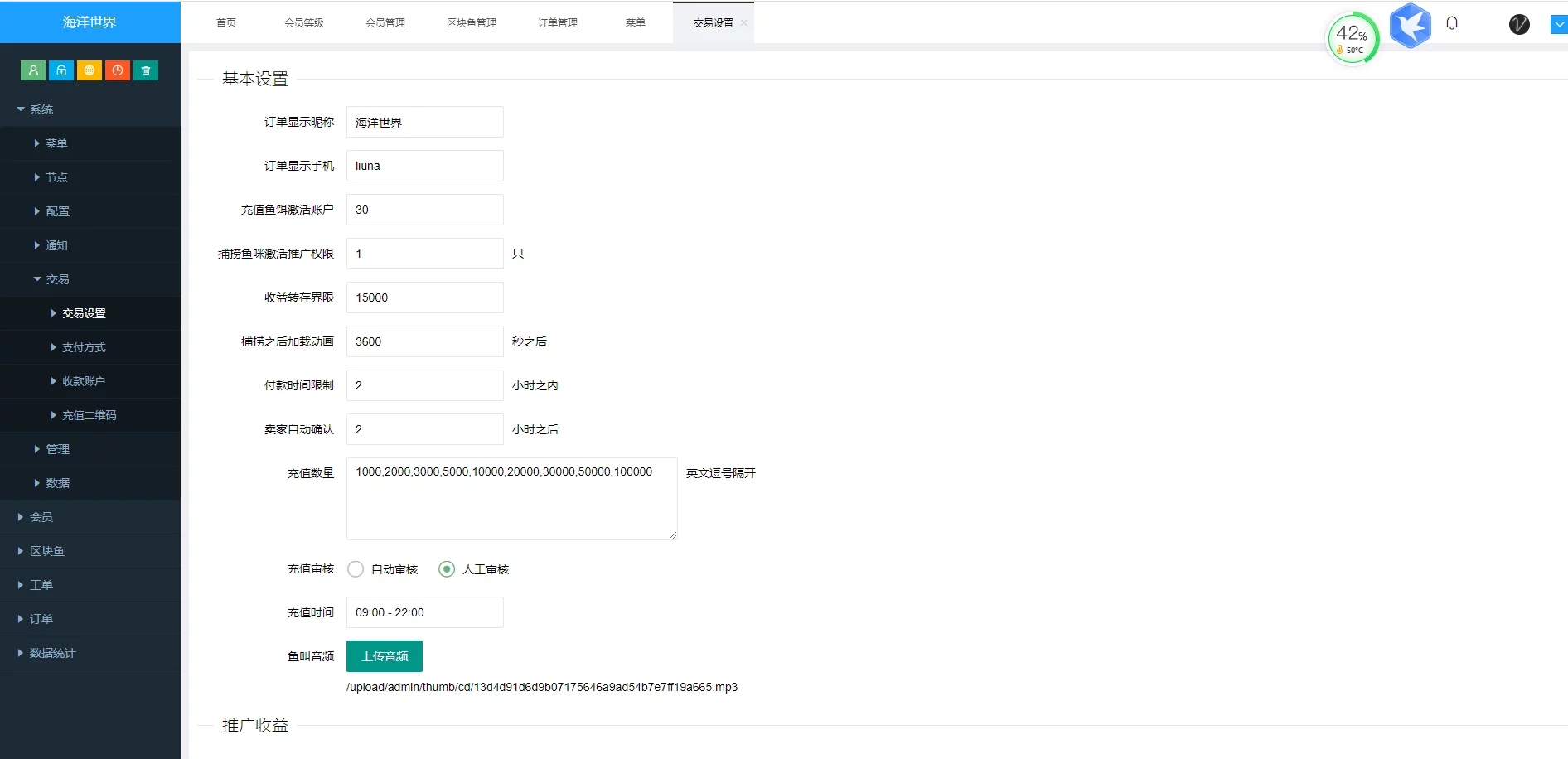Collapse the 交易 sidebar group
The image size is (1568, 759).
pyautogui.click(x=57, y=279)
